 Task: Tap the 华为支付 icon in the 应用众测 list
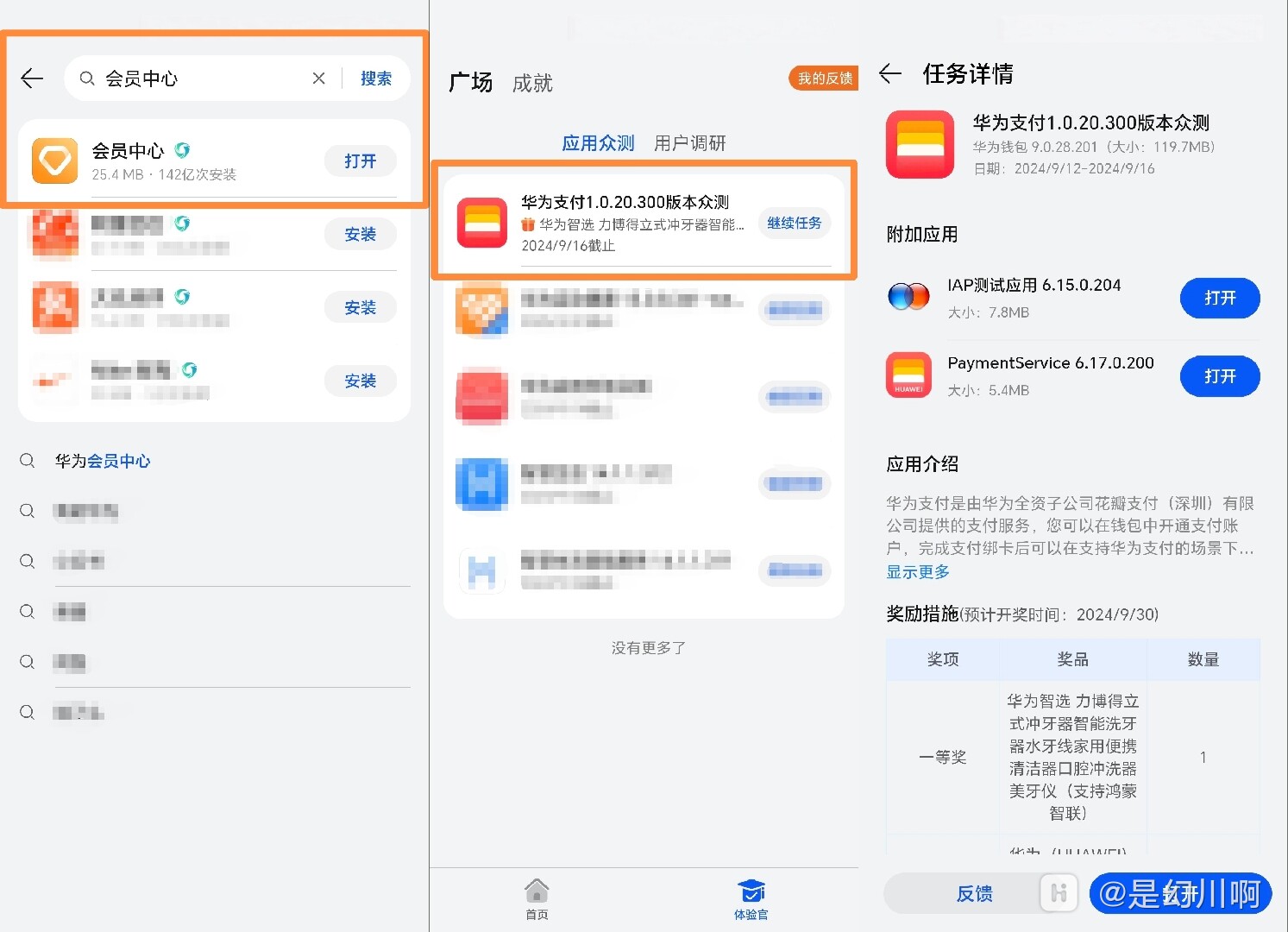(482, 223)
